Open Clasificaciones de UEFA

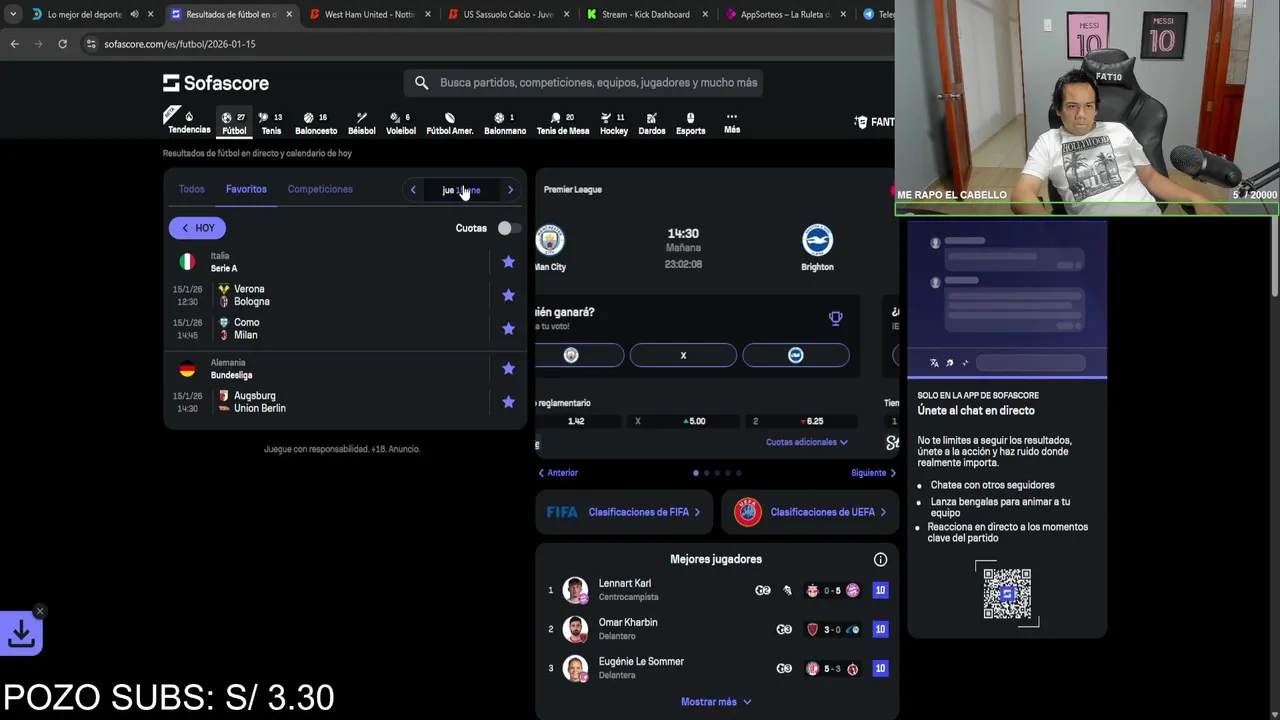pyautogui.click(x=810, y=512)
